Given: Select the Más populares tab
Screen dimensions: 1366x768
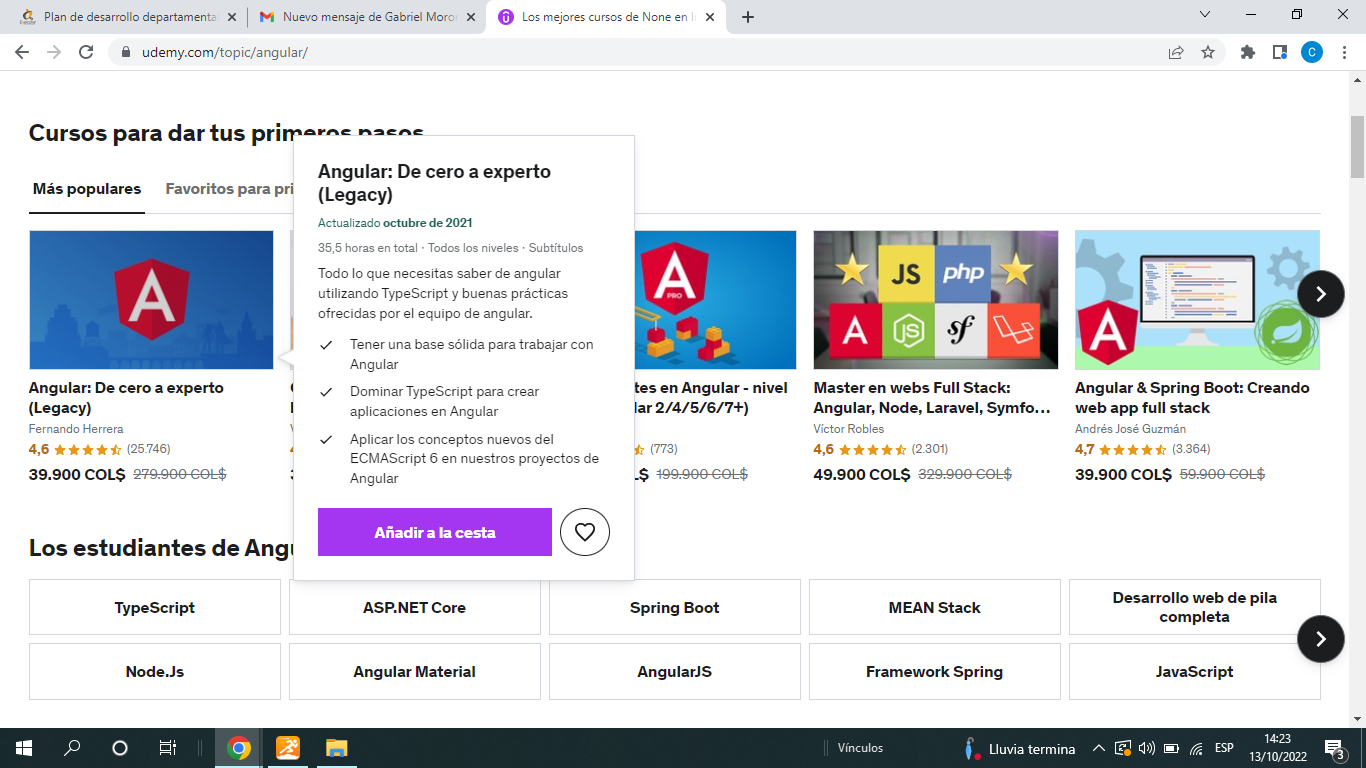Looking at the screenshot, I should click(87, 189).
